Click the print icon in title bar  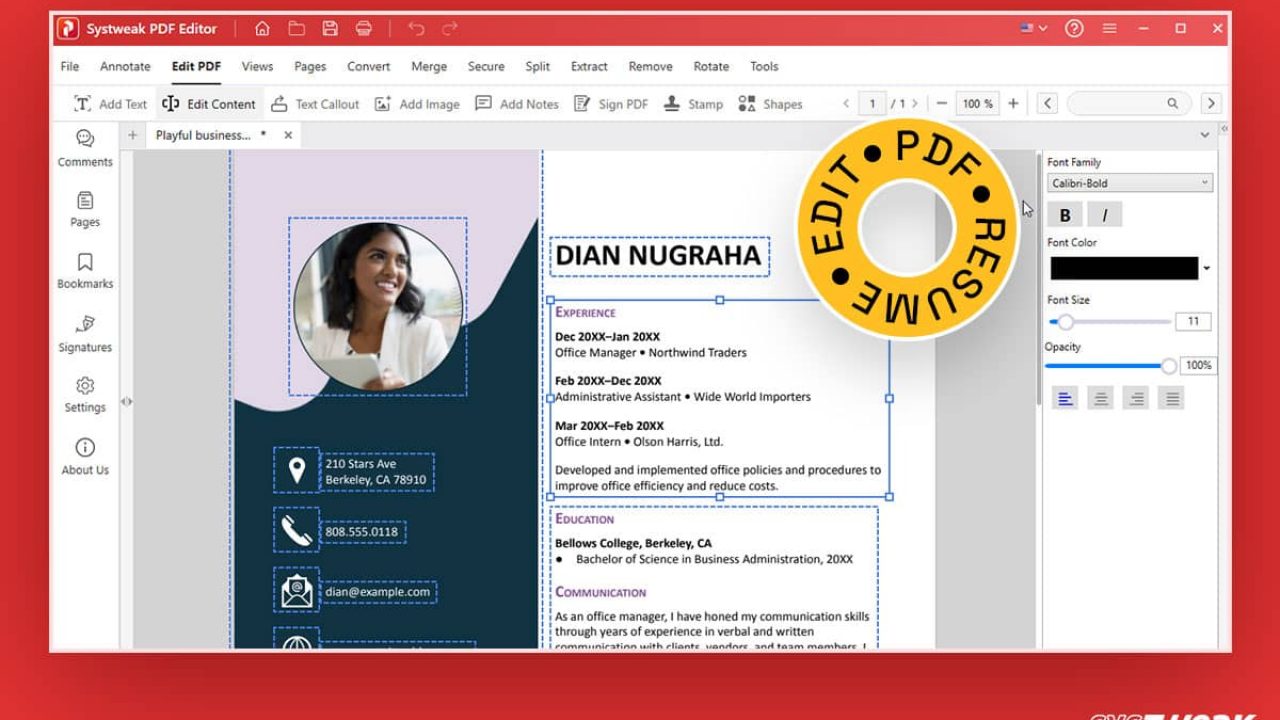364,29
